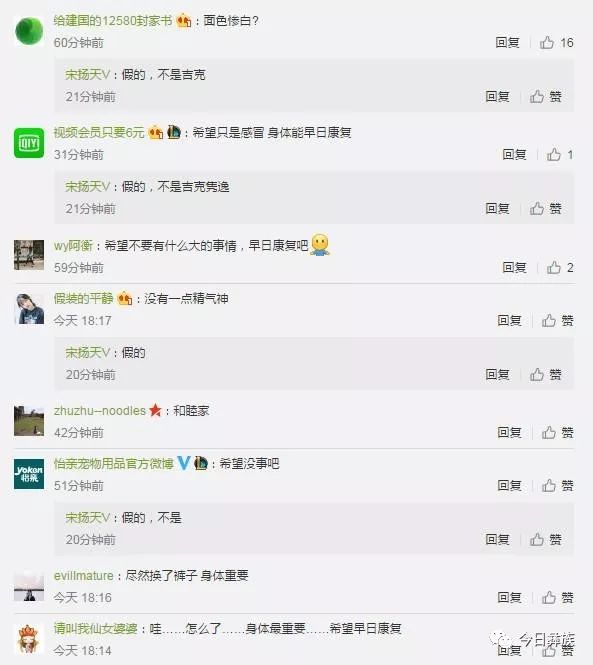This screenshot has height=665, width=593.
Task: Click the iQIYI green logo avatar
Action: click(29, 142)
